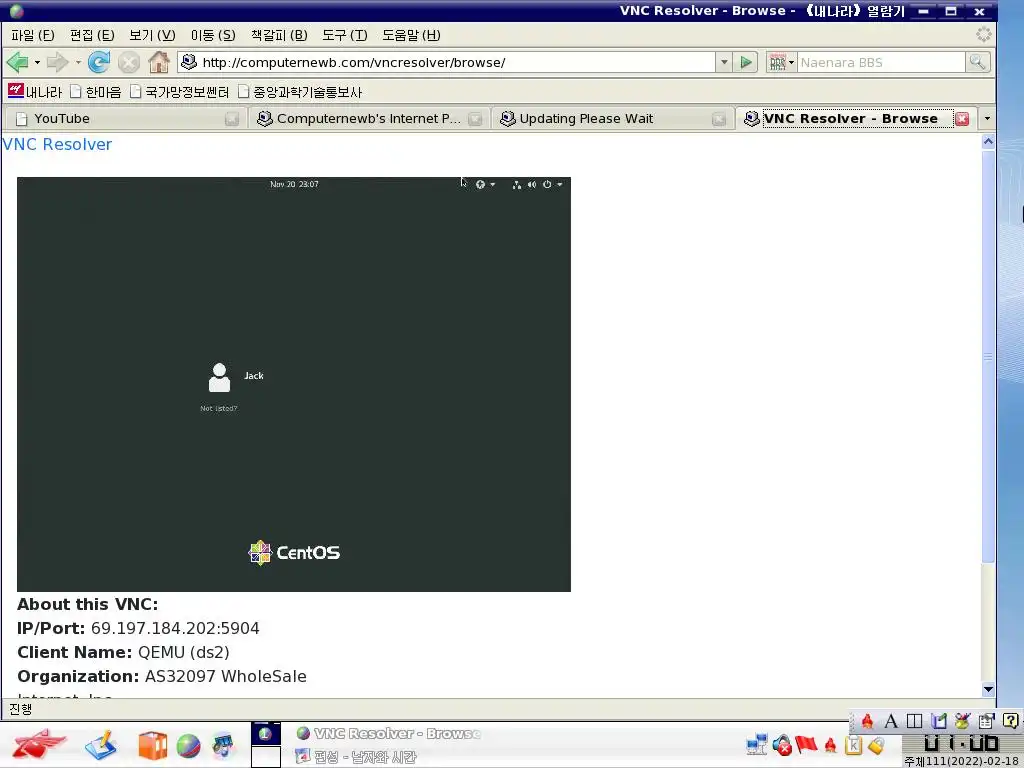This screenshot has height=768, width=1024.
Task: Expand the address bar URL dropdown
Action: coord(724,62)
